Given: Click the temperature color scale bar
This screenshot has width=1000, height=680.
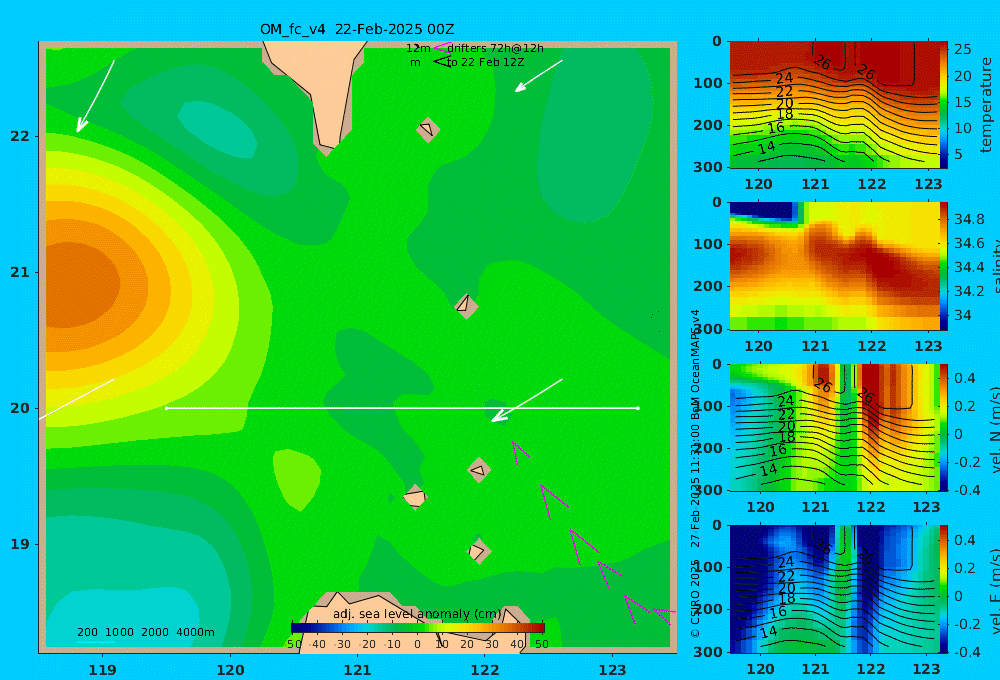Looking at the screenshot, I should 943,105.
